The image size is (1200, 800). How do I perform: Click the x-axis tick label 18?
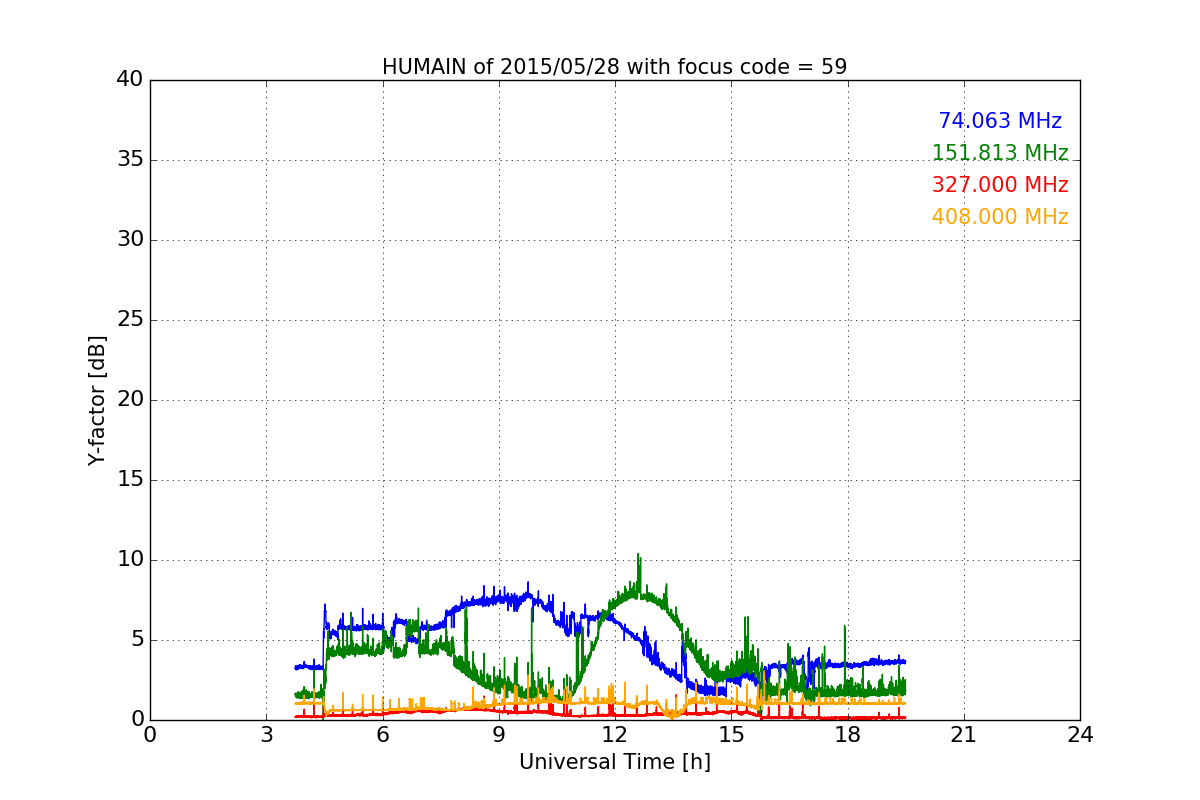848,735
